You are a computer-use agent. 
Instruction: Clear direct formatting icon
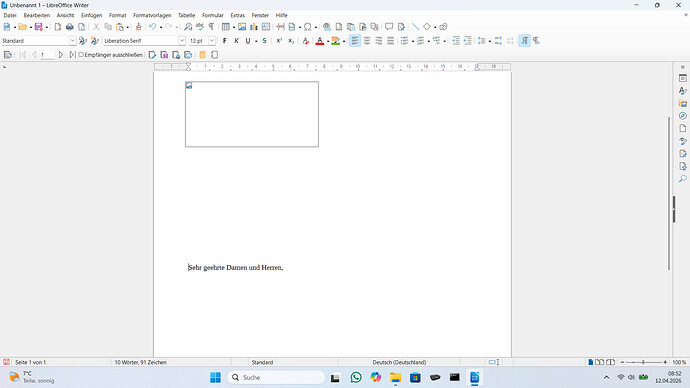coord(305,41)
